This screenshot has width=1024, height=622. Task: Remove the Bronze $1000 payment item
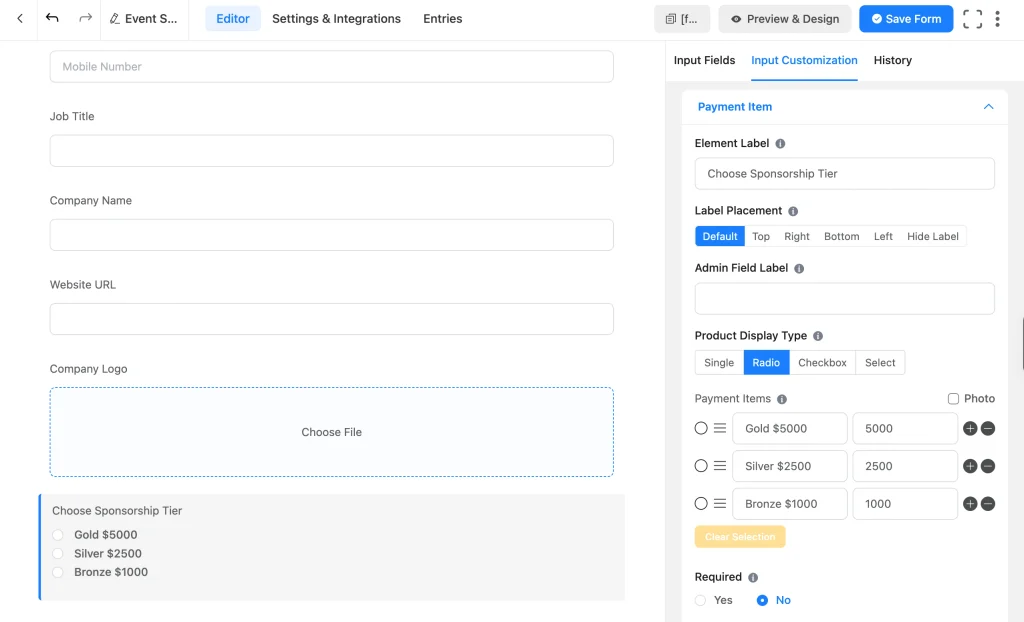pyautogui.click(x=987, y=504)
